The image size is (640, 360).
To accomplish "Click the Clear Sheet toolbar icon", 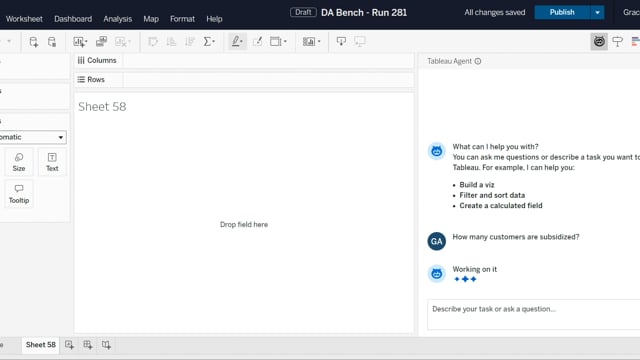I will pos(120,42).
